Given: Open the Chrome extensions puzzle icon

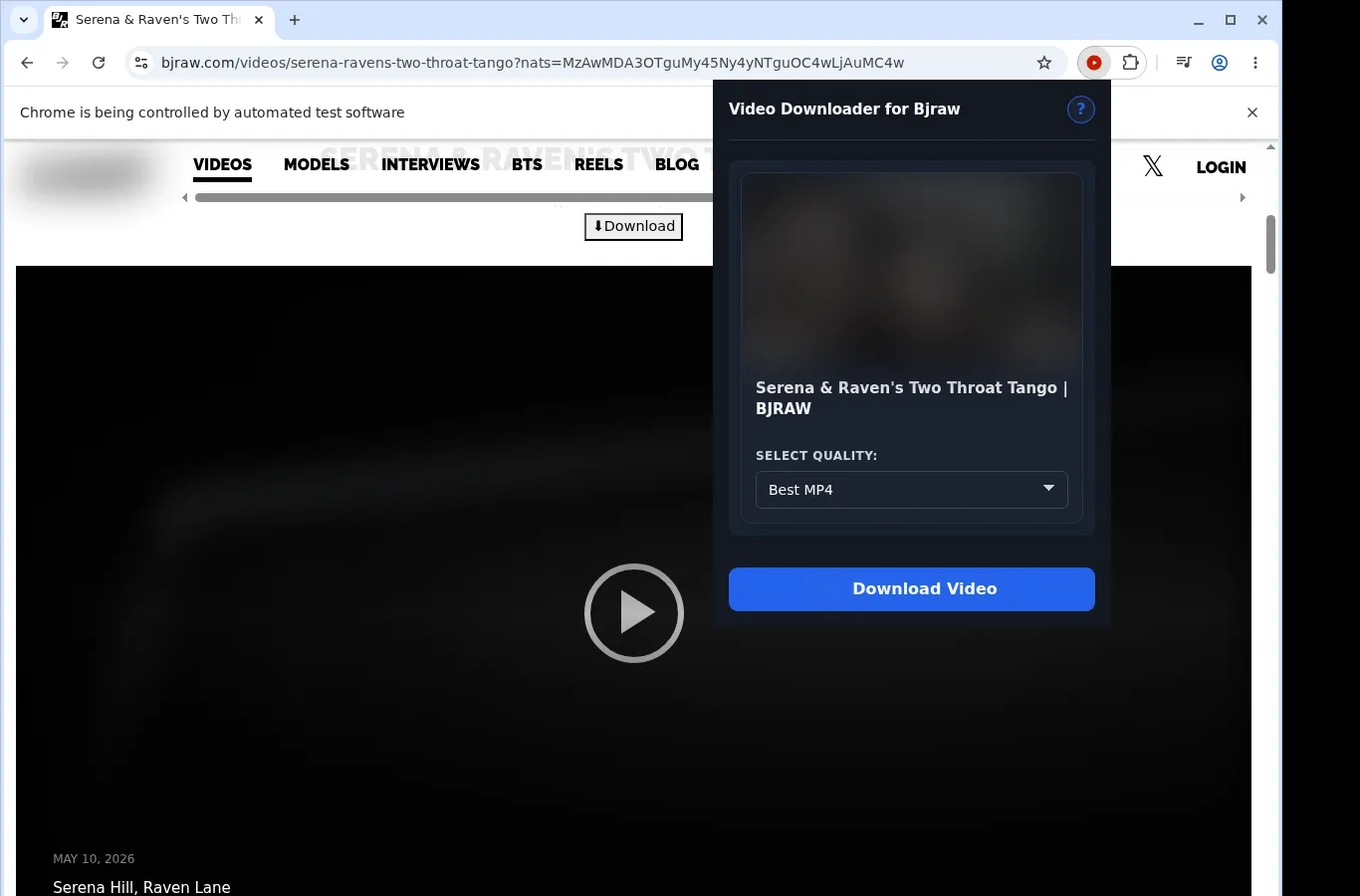Looking at the screenshot, I should (1130, 63).
